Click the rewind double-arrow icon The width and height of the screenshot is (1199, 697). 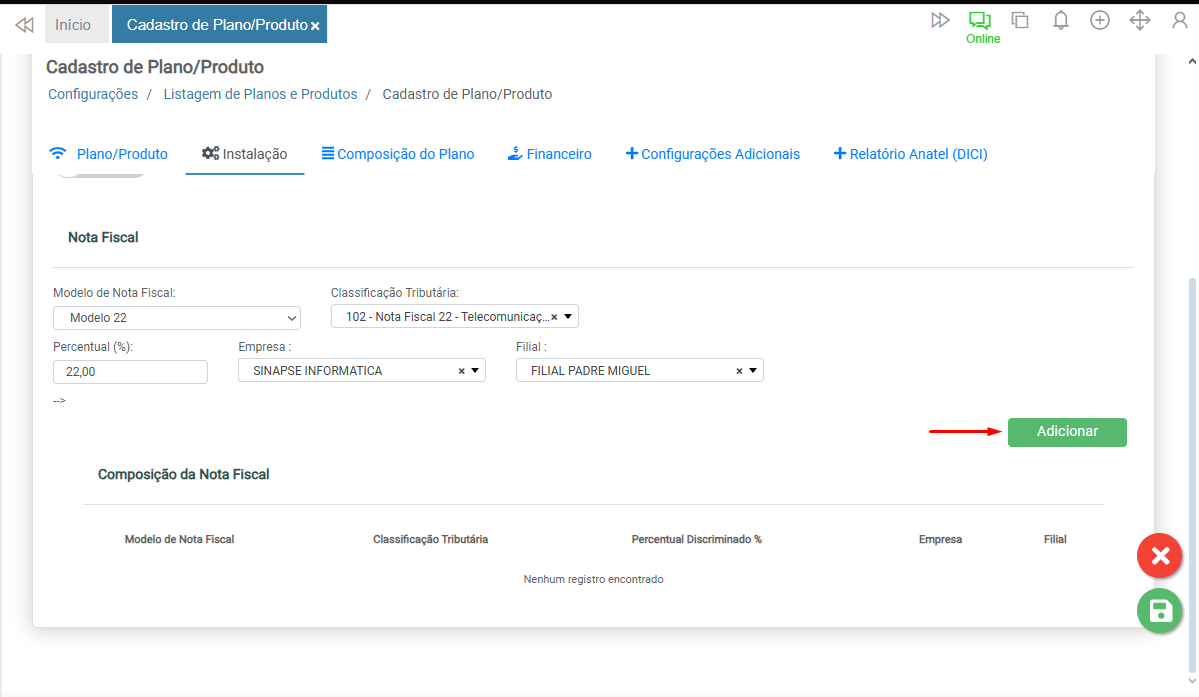(x=24, y=25)
